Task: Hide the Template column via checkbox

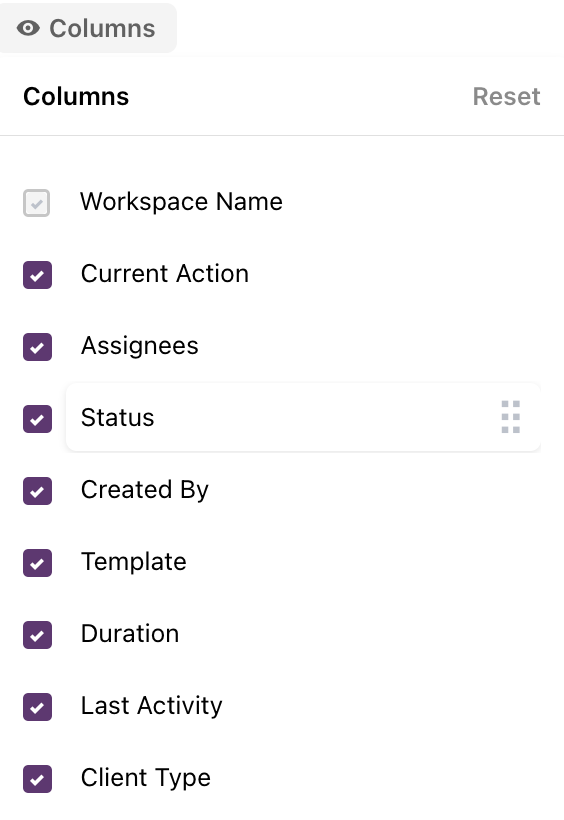Action: 37,563
